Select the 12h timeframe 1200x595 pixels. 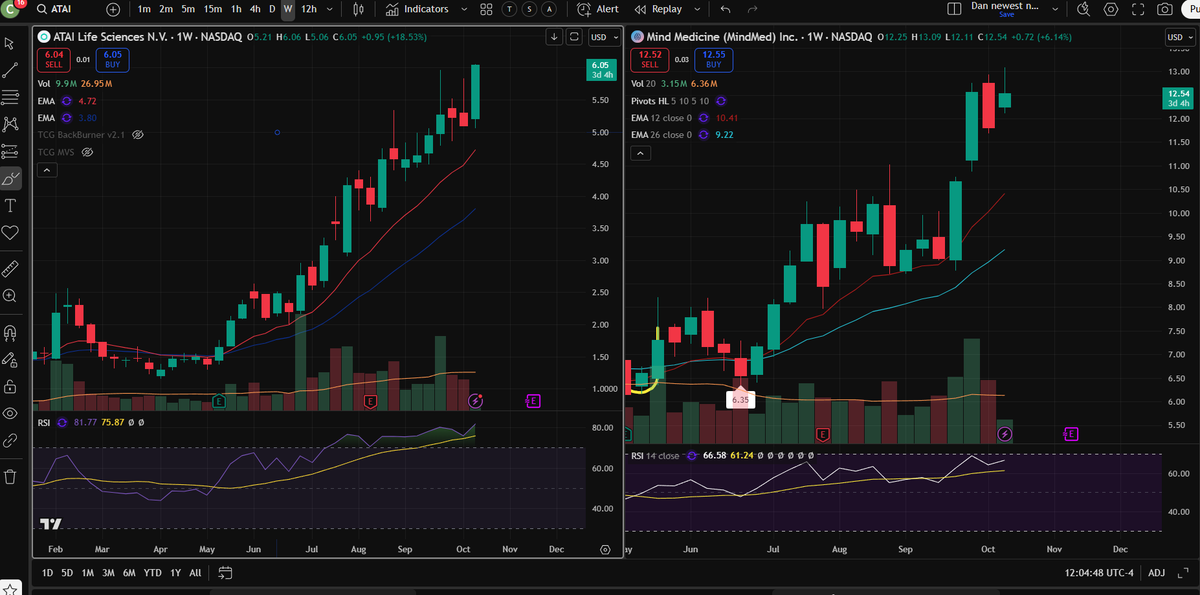(309, 9)
